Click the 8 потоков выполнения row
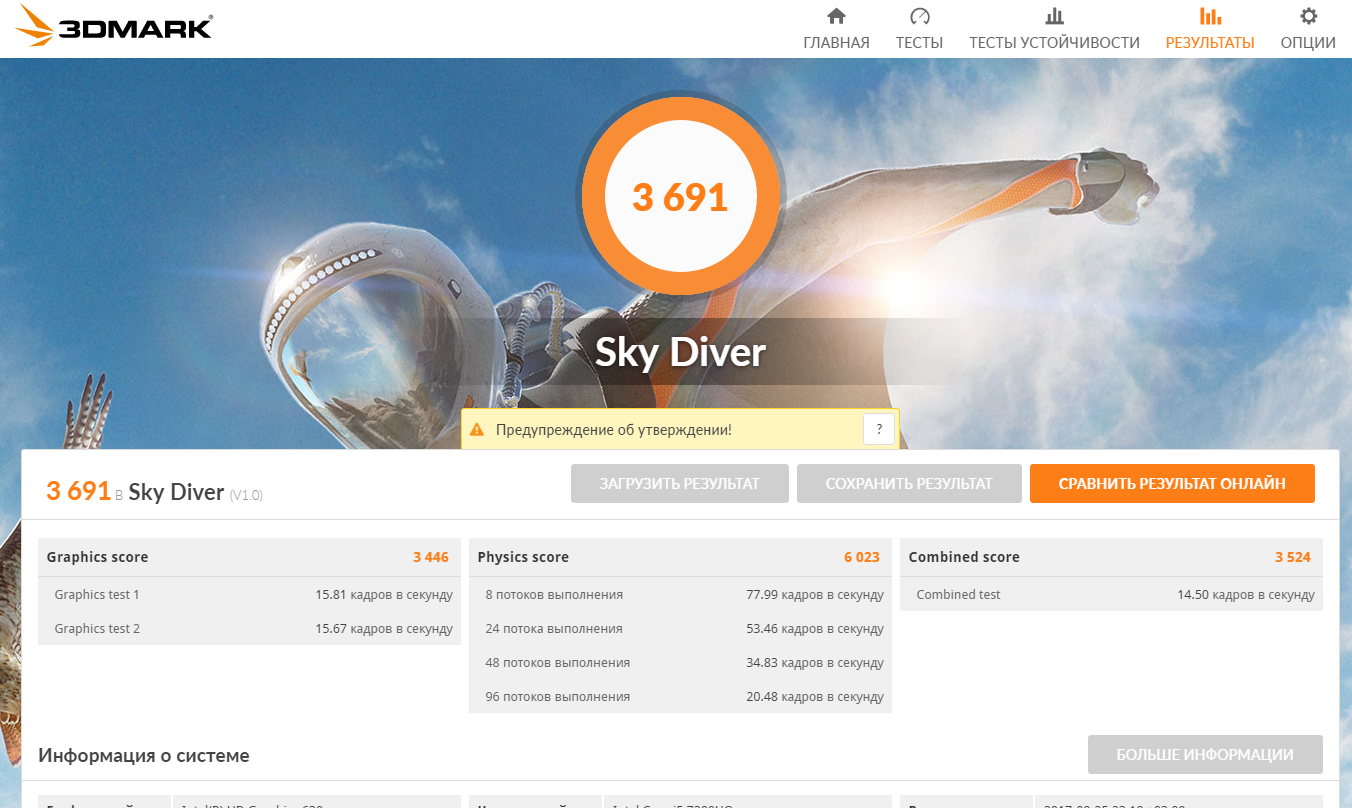The width and height of the screenshot is (1352, 808). (x=680, y=595)
